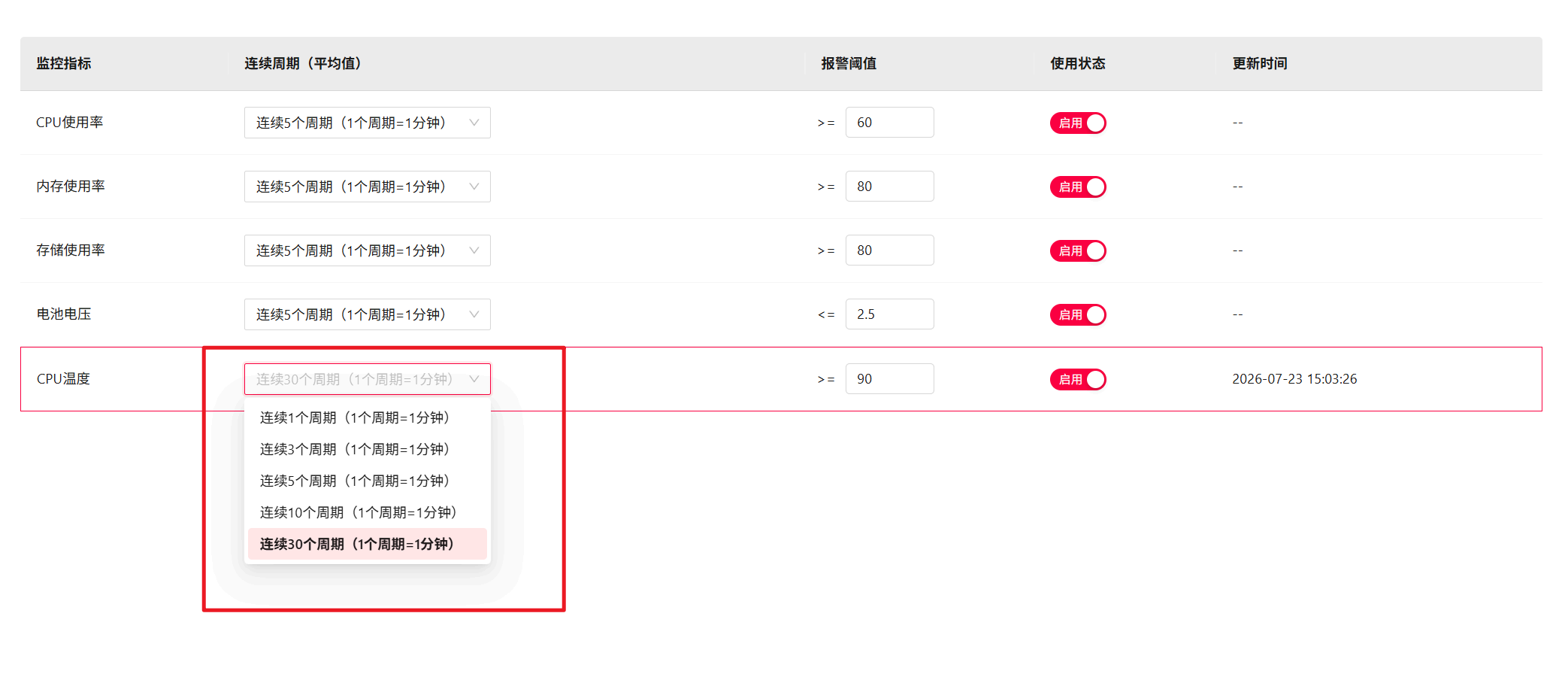Image resolution: width=1568 pixels, height=692 pixels.
Task: Collapse the CPU温度 period dropdown chevron
Action: [x=474, y=379]
